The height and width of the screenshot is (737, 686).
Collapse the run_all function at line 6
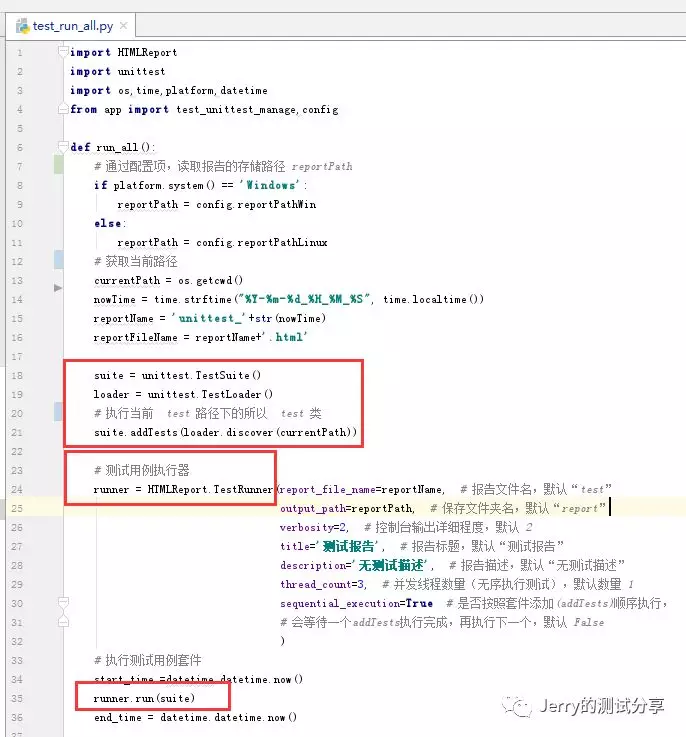click(x=63, y=147)
